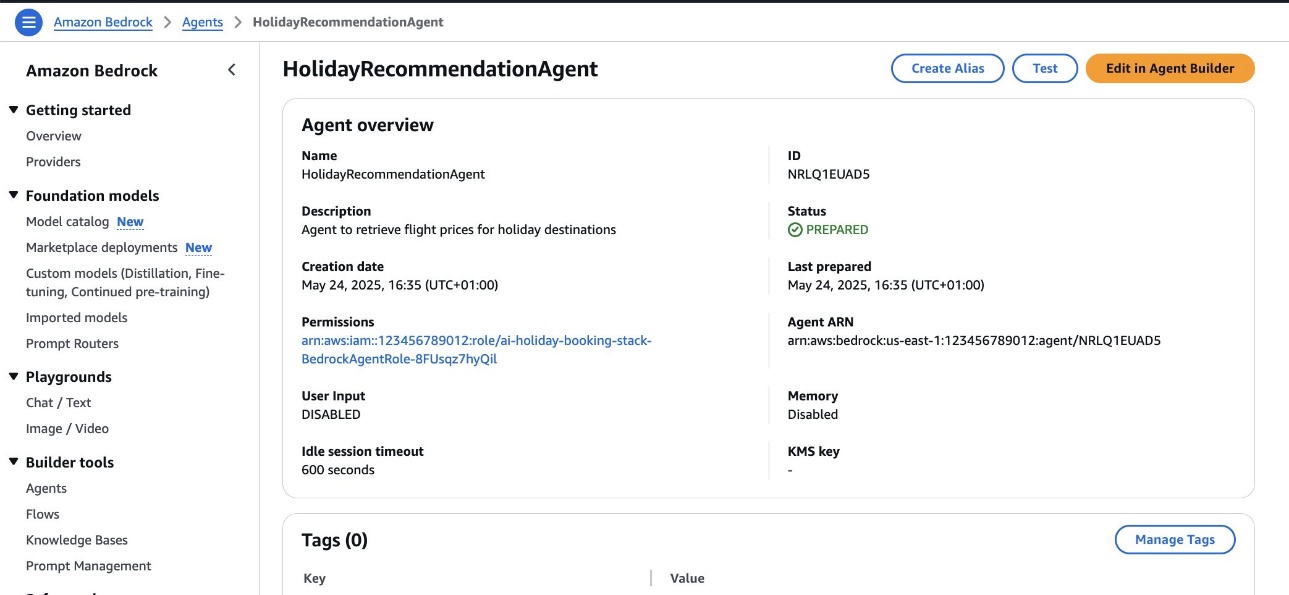This screenshot has width=1289, height=595.
Task: Open Prompt Routers in the sidebar
Action: pos(72,344)
